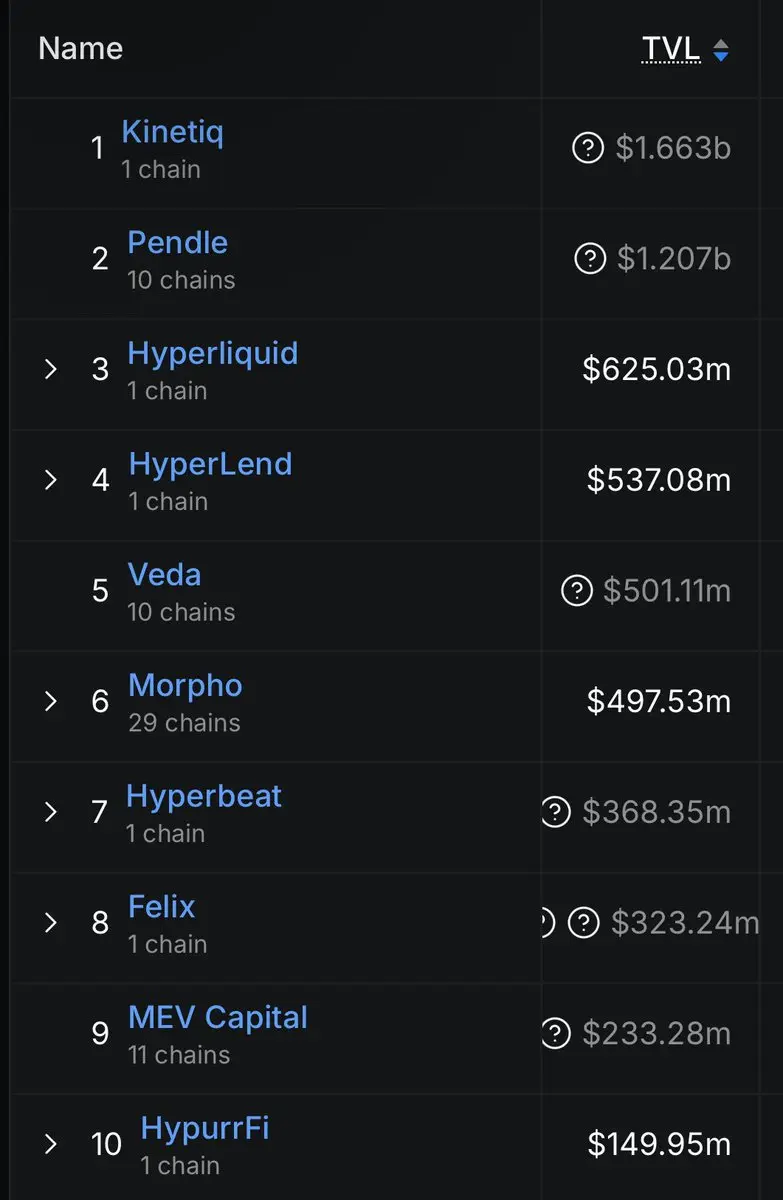Click the question mark icon beside Kinetiq TVL

(x=588, y=149)
